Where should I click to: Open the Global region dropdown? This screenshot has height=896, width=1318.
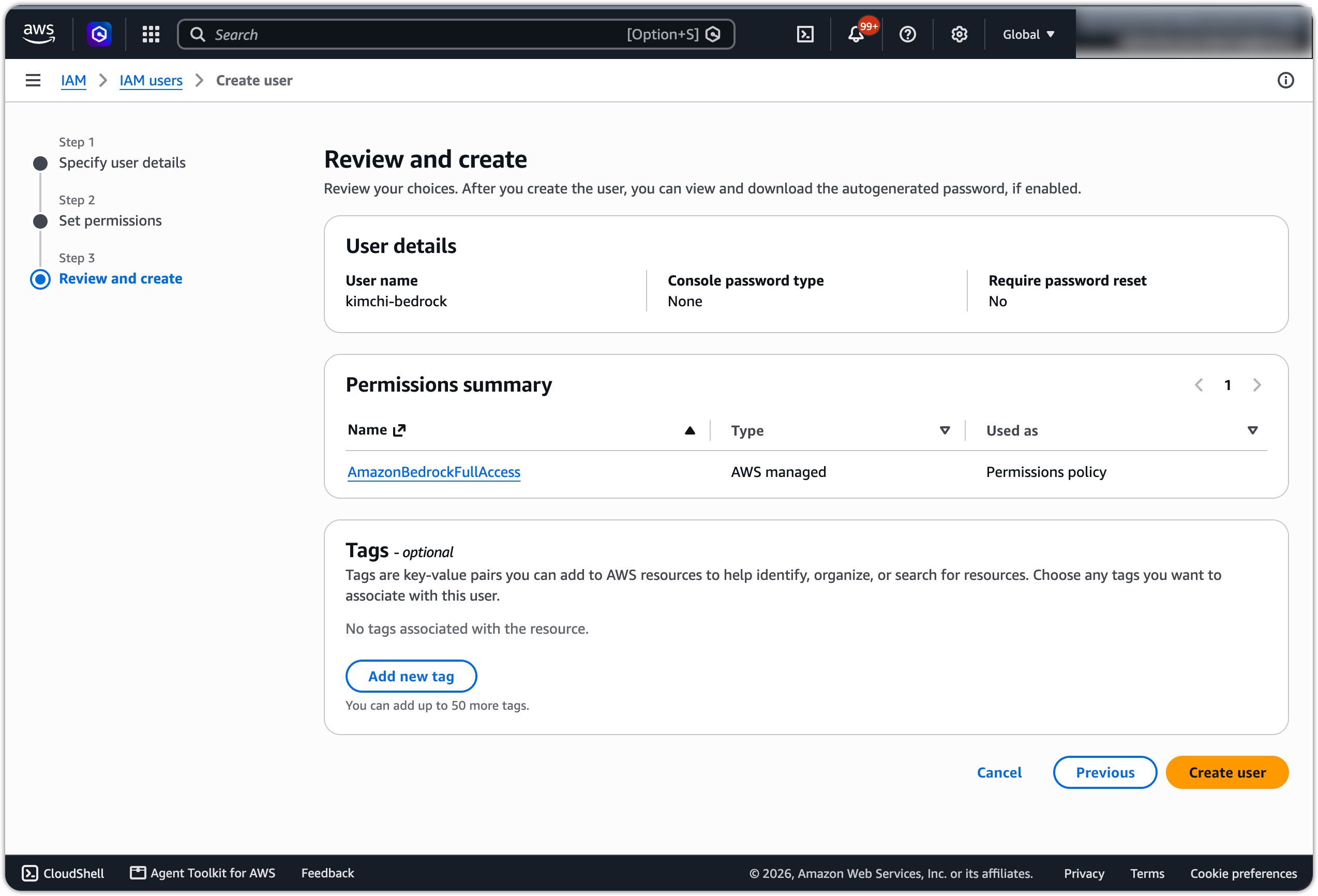click(x=1028, y=35)
